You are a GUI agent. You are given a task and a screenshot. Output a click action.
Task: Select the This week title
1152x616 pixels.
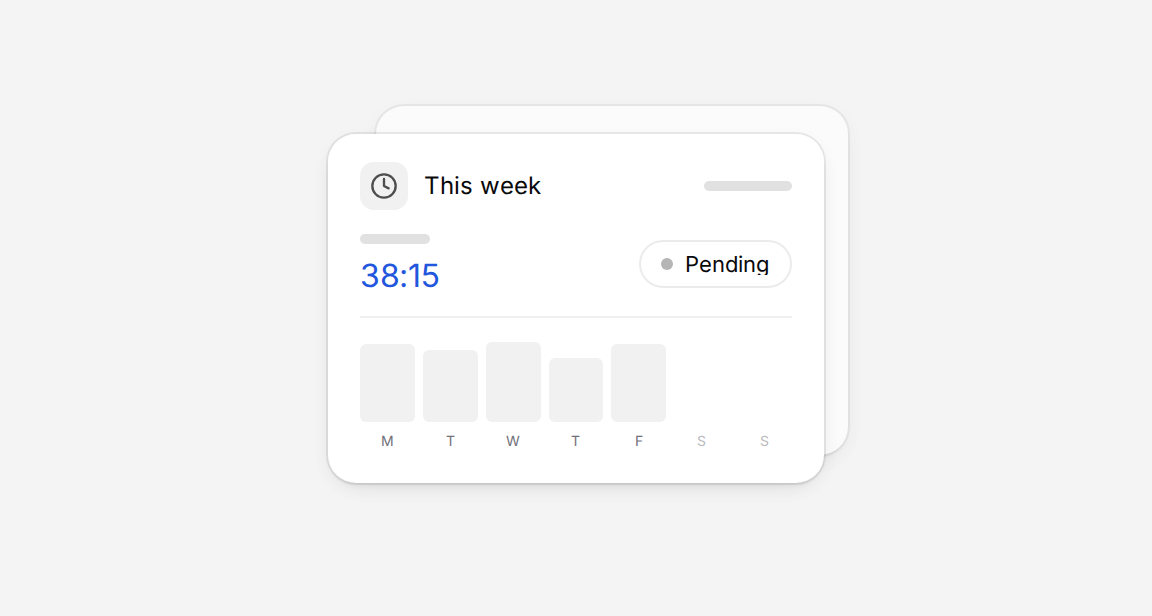pyautogui.click(x=483, y=186)
